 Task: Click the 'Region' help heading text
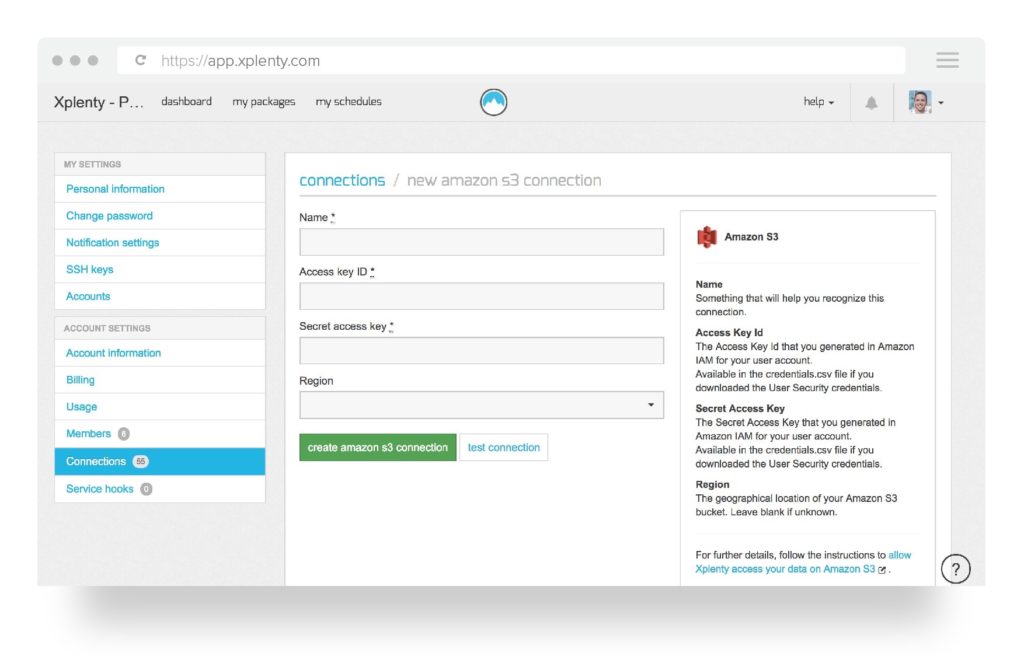click(712, 485)
